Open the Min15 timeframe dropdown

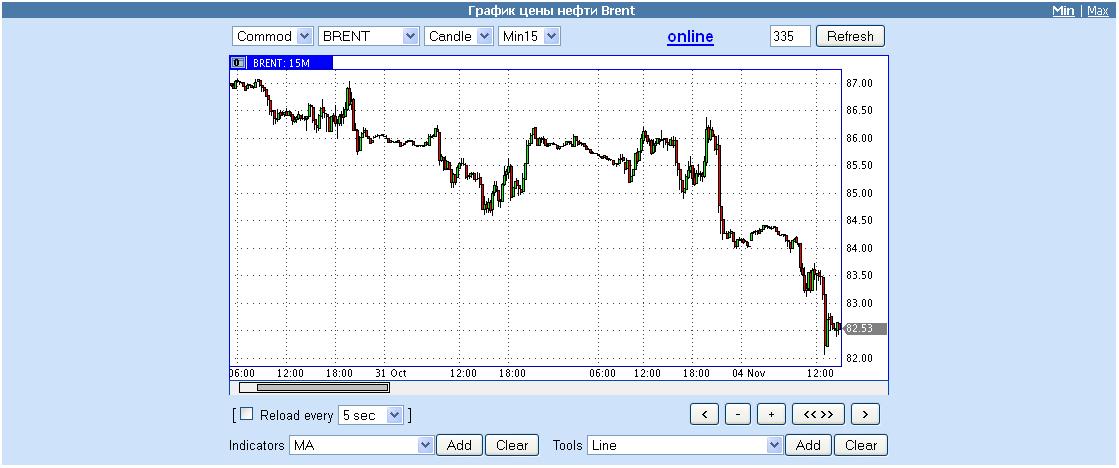click(529, 36)
